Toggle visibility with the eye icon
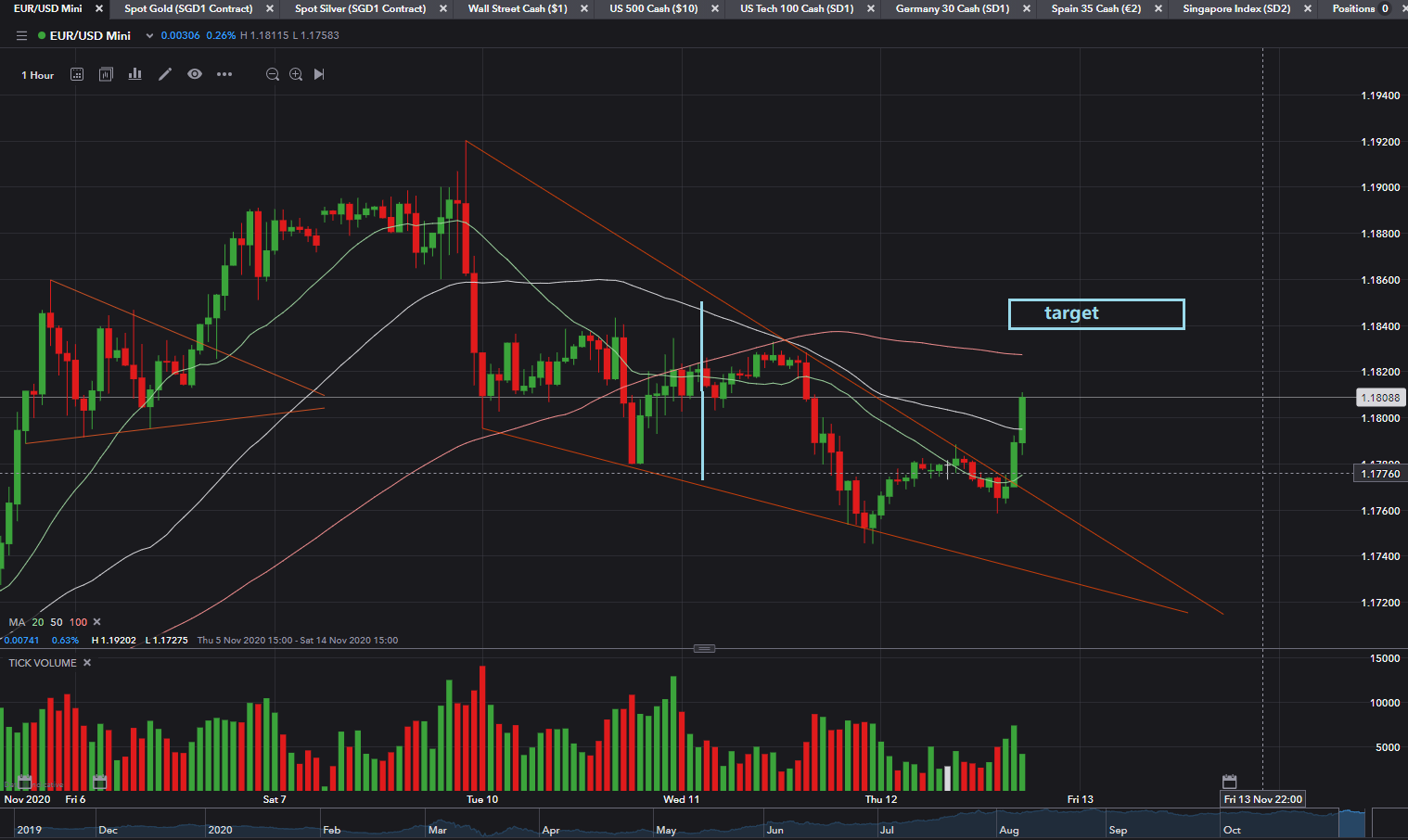Image resolution: width=1408 pixels, height=840 pixels. (195, 74)
